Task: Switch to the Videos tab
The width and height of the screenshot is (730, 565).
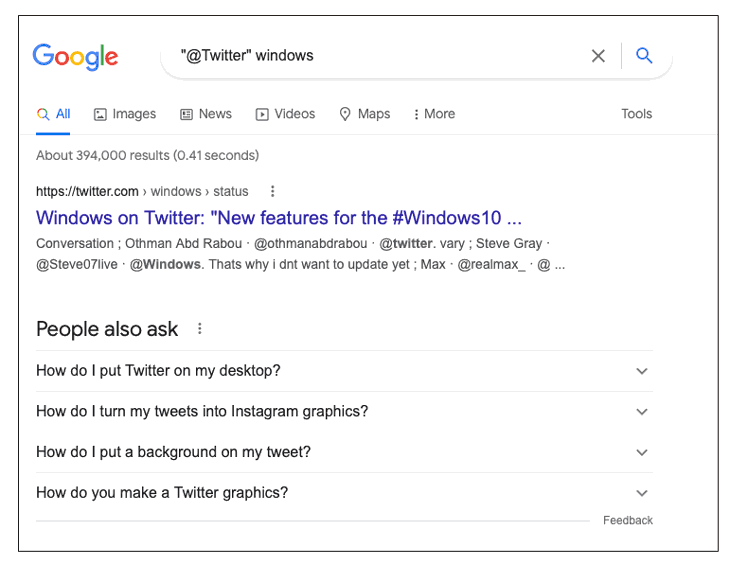Action: point(285,114)
